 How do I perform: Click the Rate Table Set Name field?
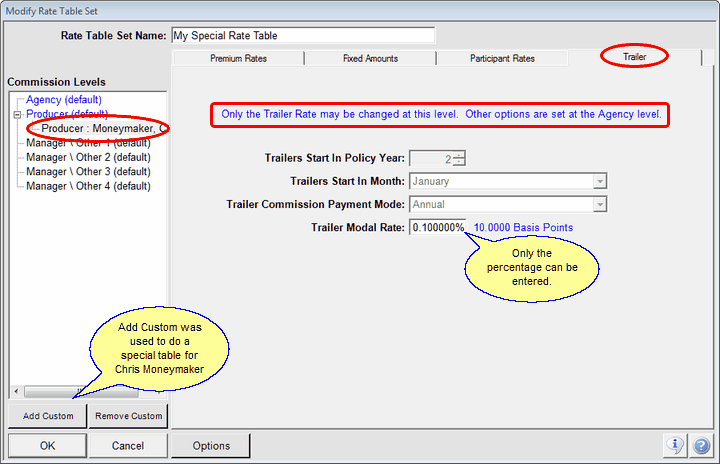(303, 35)
